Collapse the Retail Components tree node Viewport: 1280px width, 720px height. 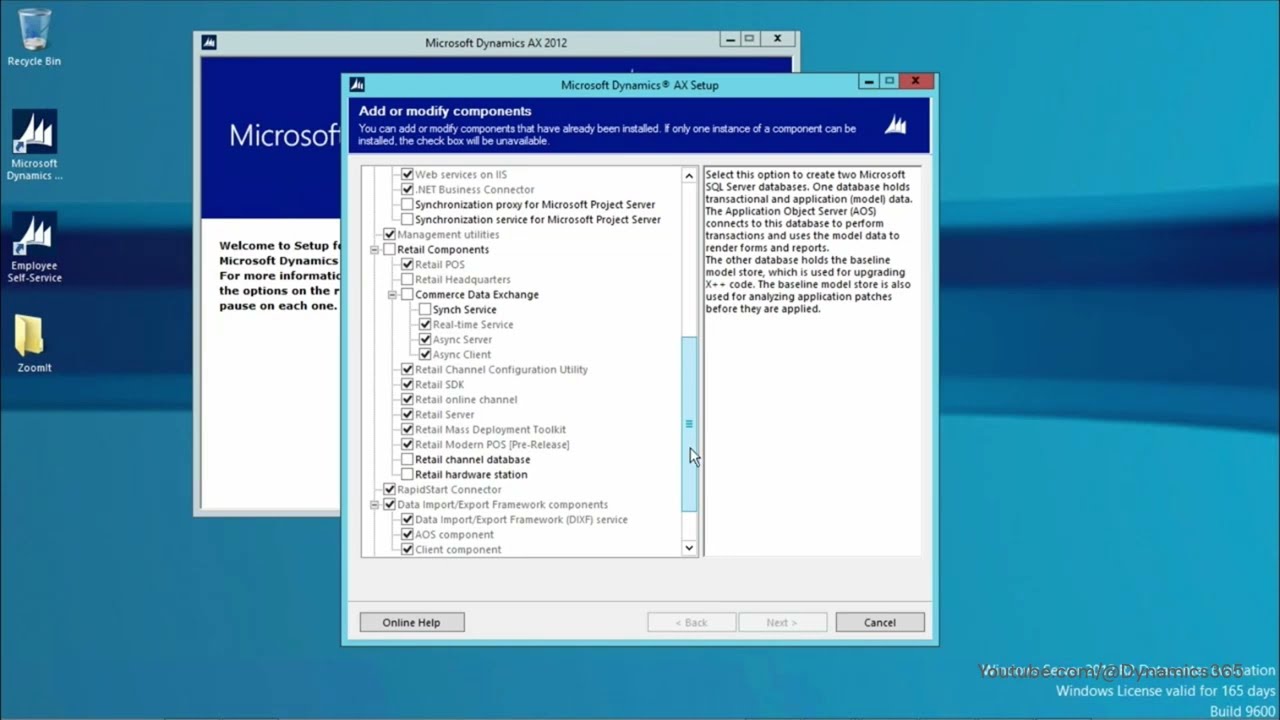coord(374,250)
